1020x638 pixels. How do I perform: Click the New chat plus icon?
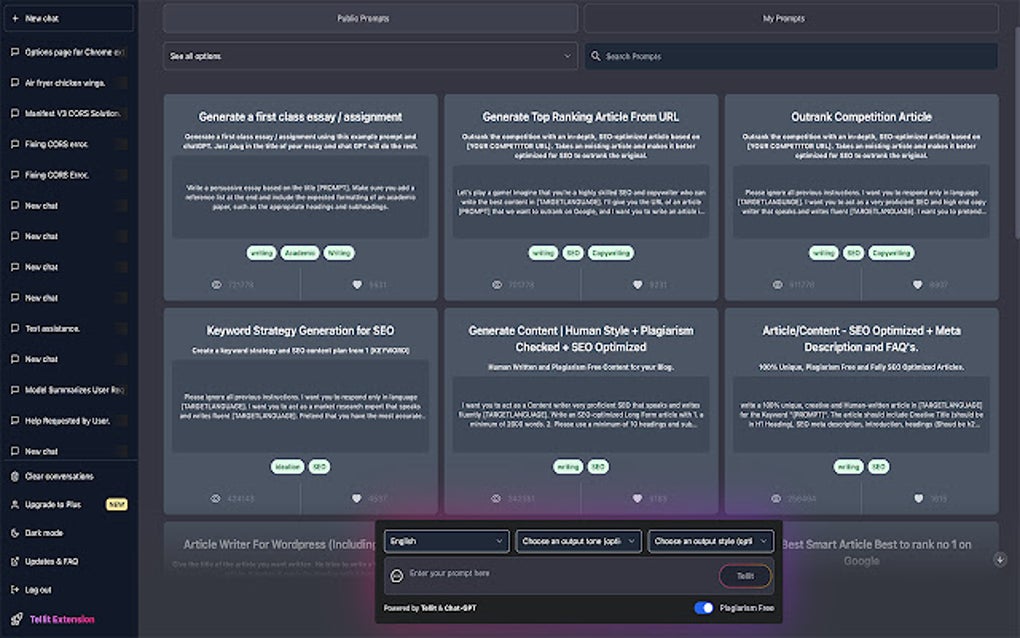click(x=15, y=17)
